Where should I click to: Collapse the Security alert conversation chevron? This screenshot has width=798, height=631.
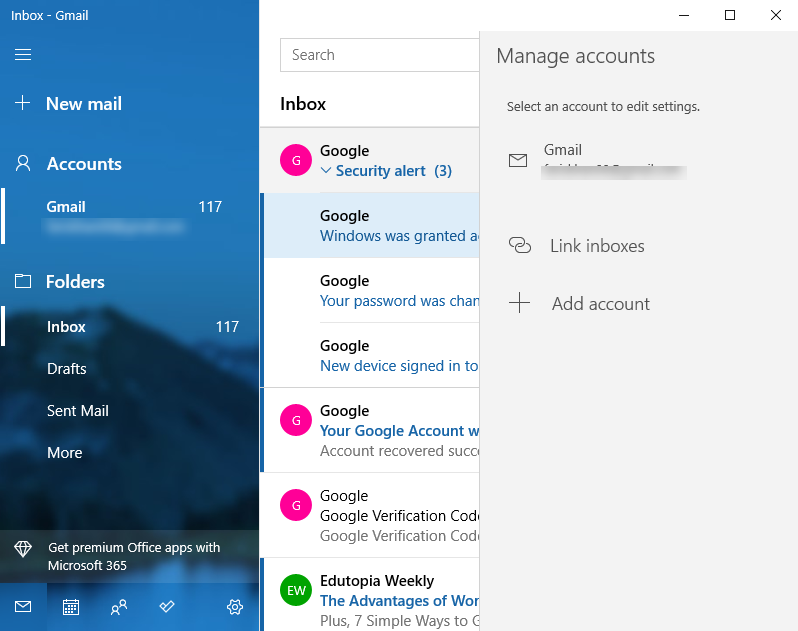point(326,170)
